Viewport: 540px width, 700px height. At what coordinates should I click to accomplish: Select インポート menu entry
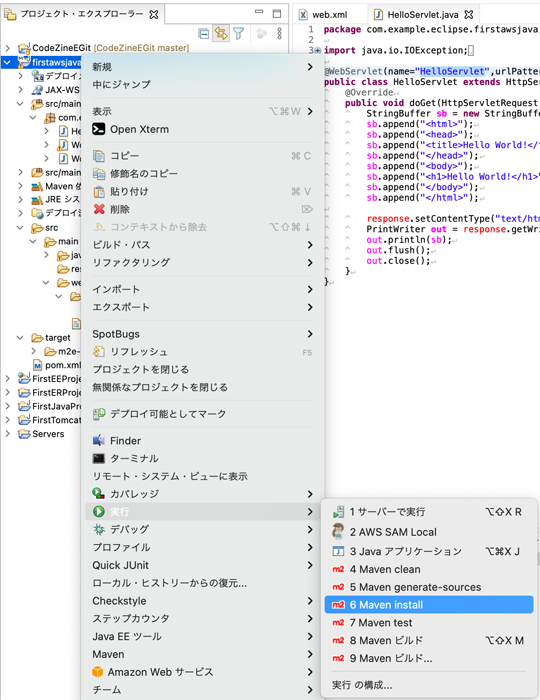point(203,290)
